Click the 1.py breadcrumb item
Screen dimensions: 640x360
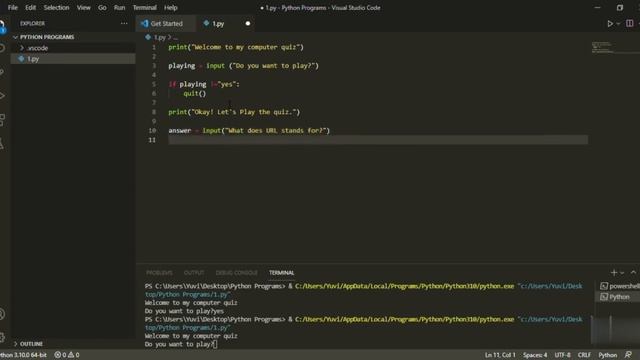point(160,37)
